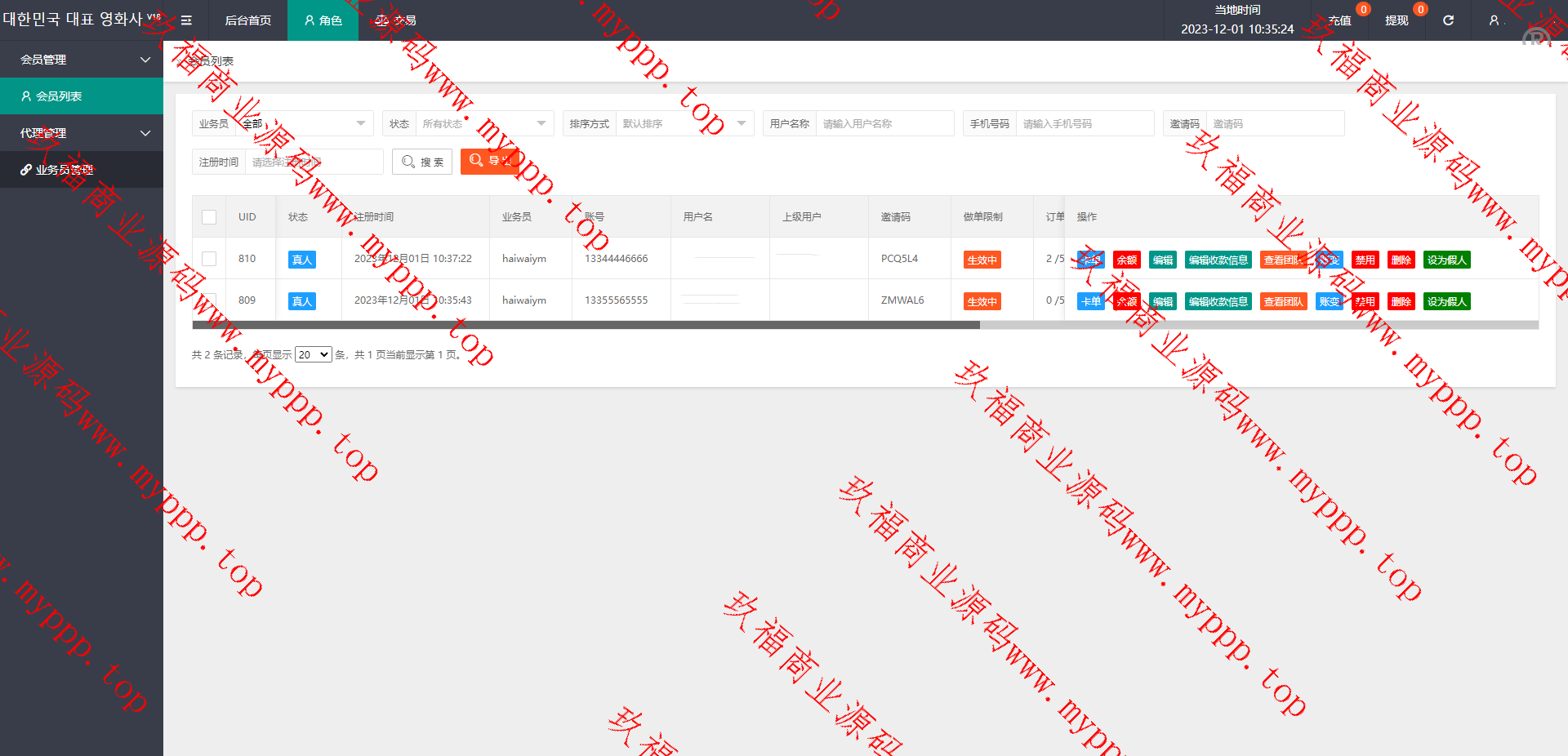
Task: Tick the checkbox for UID 809 row
Action: pyautogui.click(x=209, y=300)
